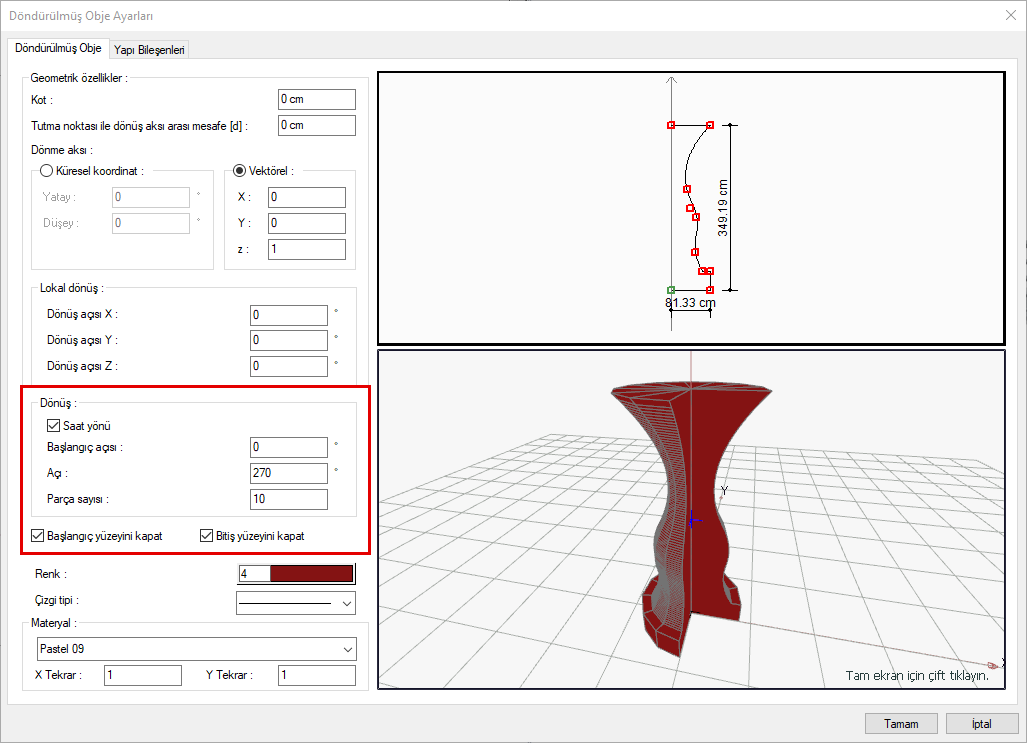Toggle Başlangıç yüzeyini kapat checkbox
Viewport: 1027px width, 743px height.
(x=39, y=535)
